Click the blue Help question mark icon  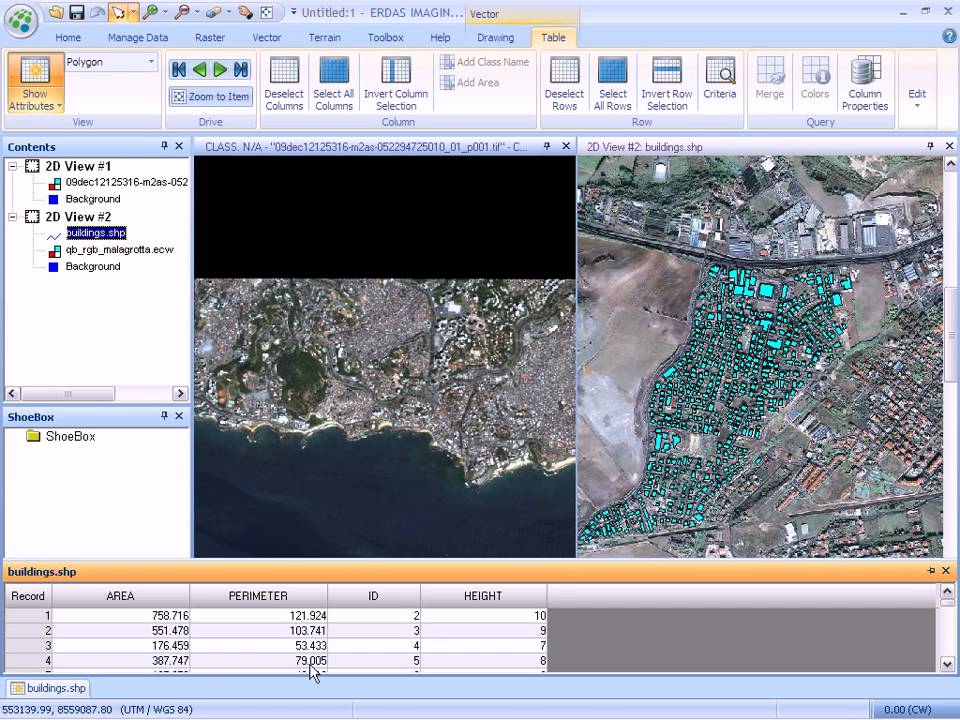point(949,36)
